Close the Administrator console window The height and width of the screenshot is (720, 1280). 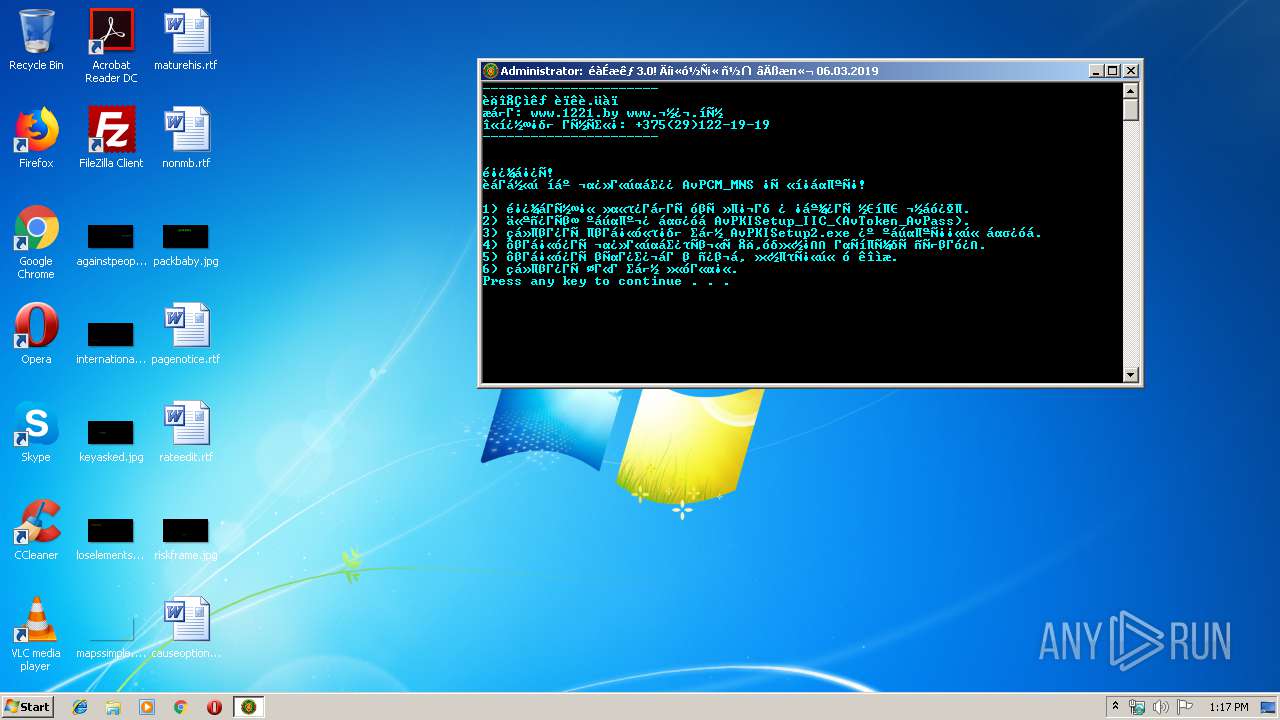click(x=1131, y=71)
